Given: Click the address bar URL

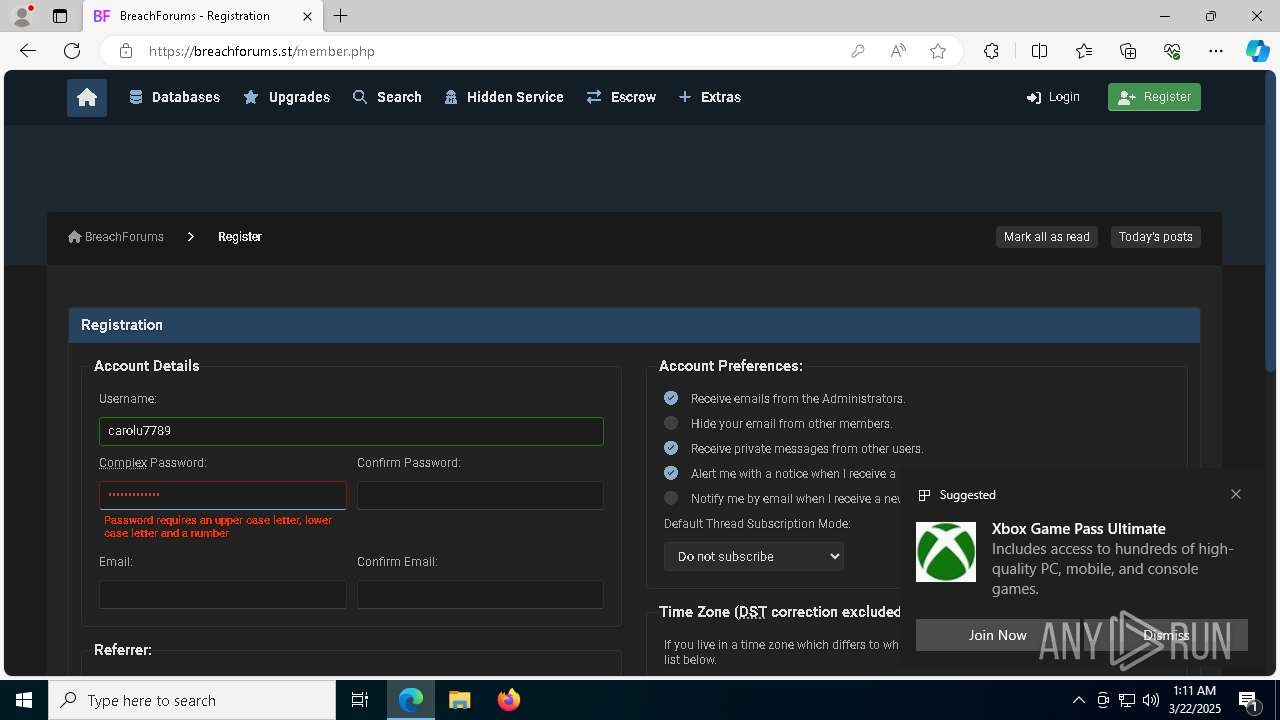Looking at the screenshot, I should pos(262,51).
